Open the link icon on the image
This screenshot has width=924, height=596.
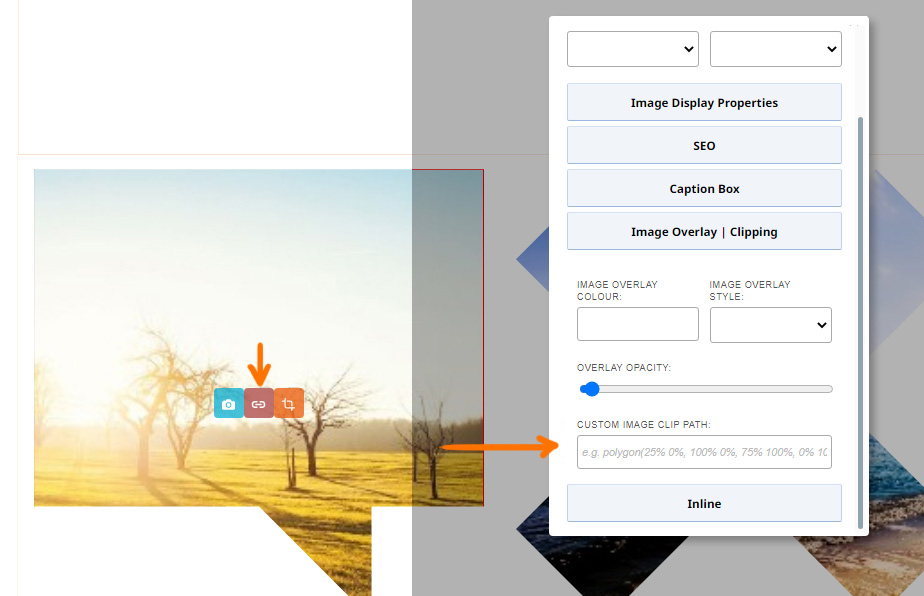click(x=259, y=404)
